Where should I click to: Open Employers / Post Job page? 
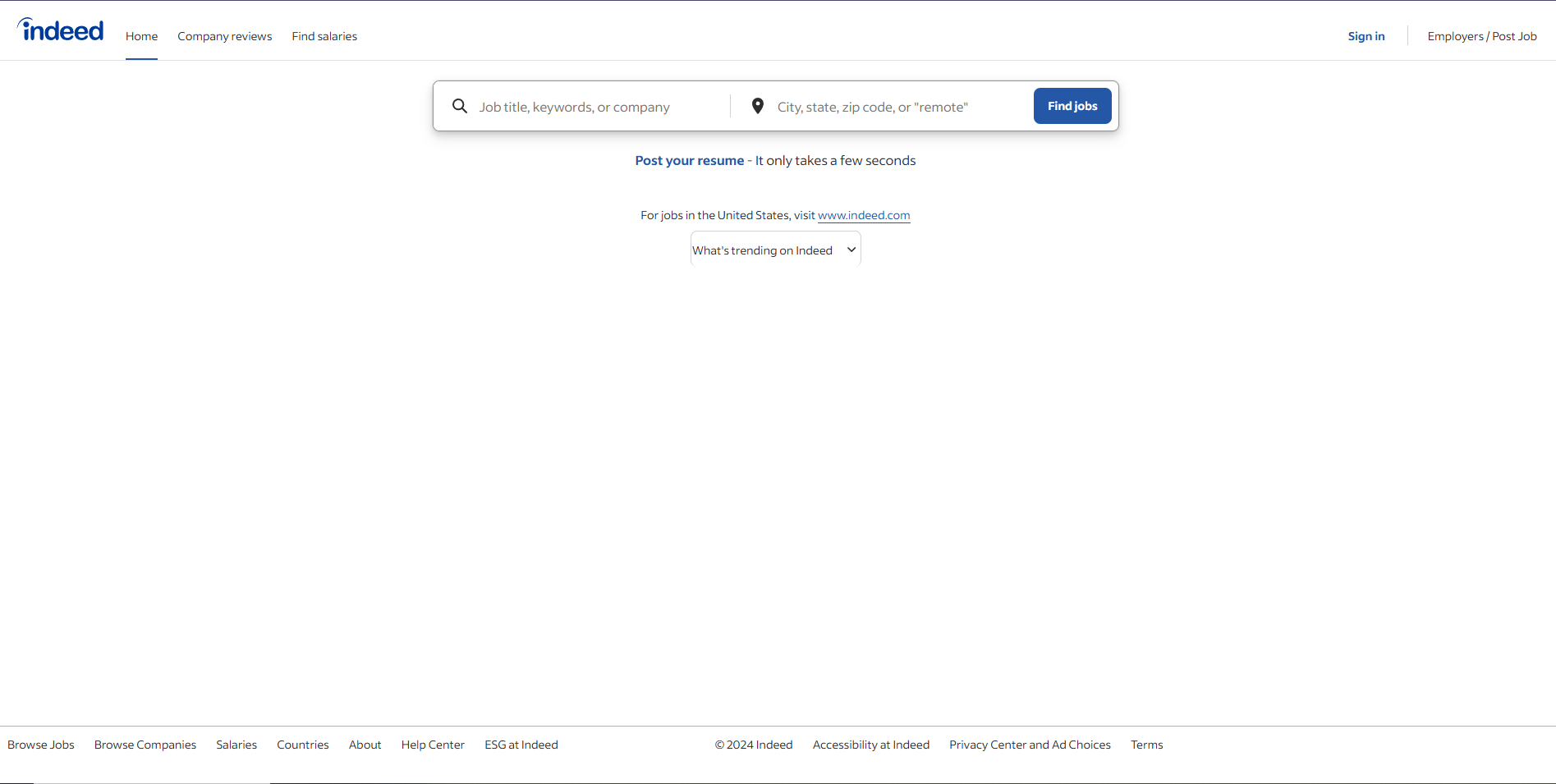click(x=1481, y=36)
